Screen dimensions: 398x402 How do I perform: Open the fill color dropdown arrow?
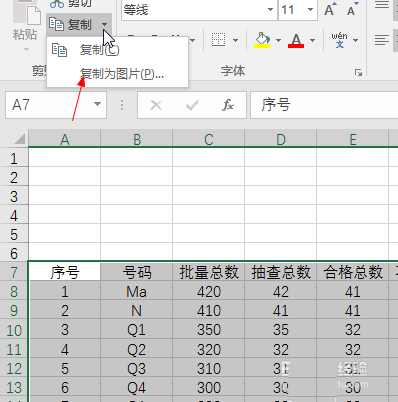pyautogui.click(x=278, y=40)
